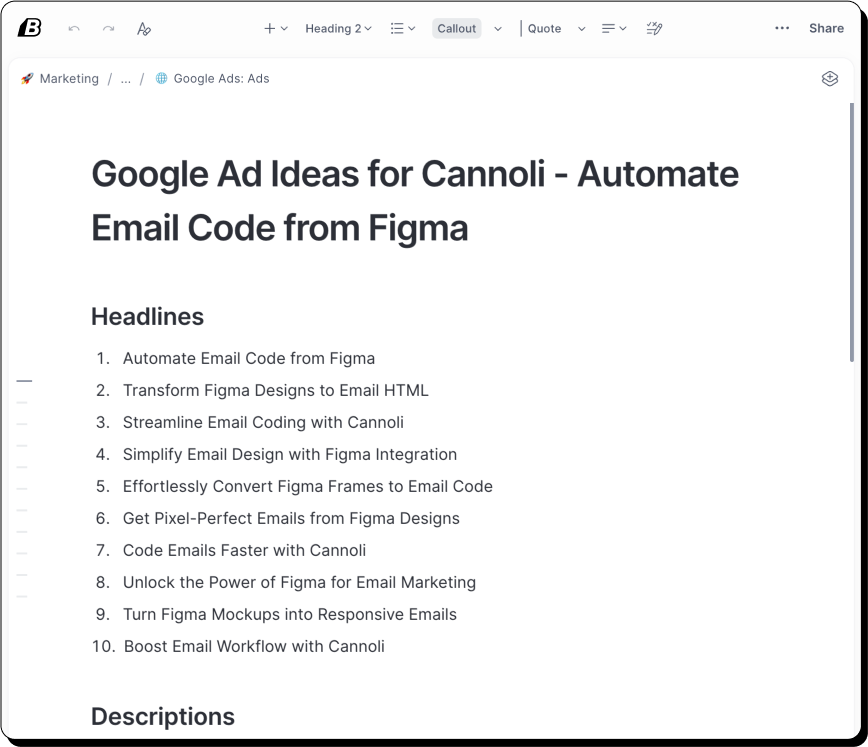Open the chevron beside Quote
The height and width of the screenshot is (747, 868).
pos(582,28)
